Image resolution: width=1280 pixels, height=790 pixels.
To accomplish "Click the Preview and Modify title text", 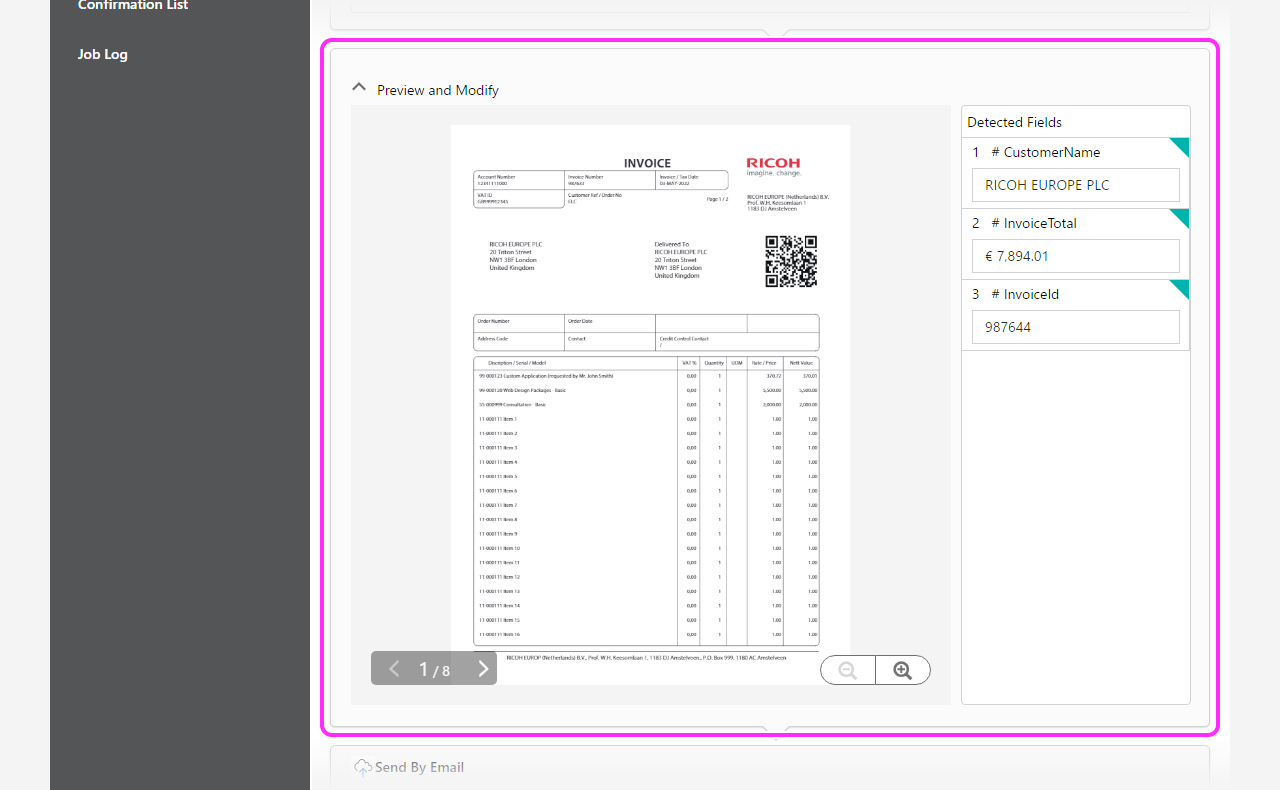I will tap(438, 90).
